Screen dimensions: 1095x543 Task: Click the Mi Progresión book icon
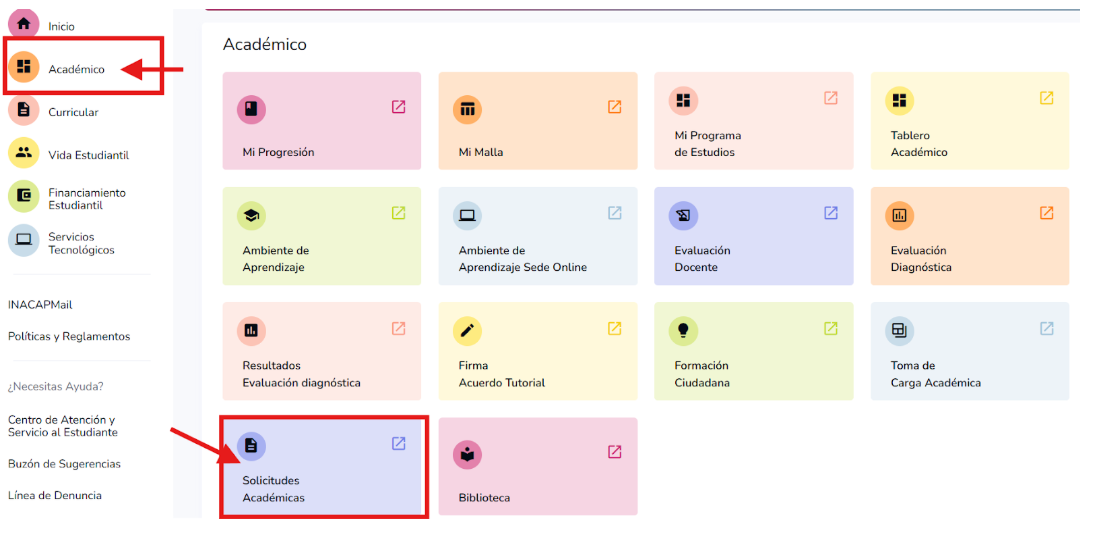point(251,109)
